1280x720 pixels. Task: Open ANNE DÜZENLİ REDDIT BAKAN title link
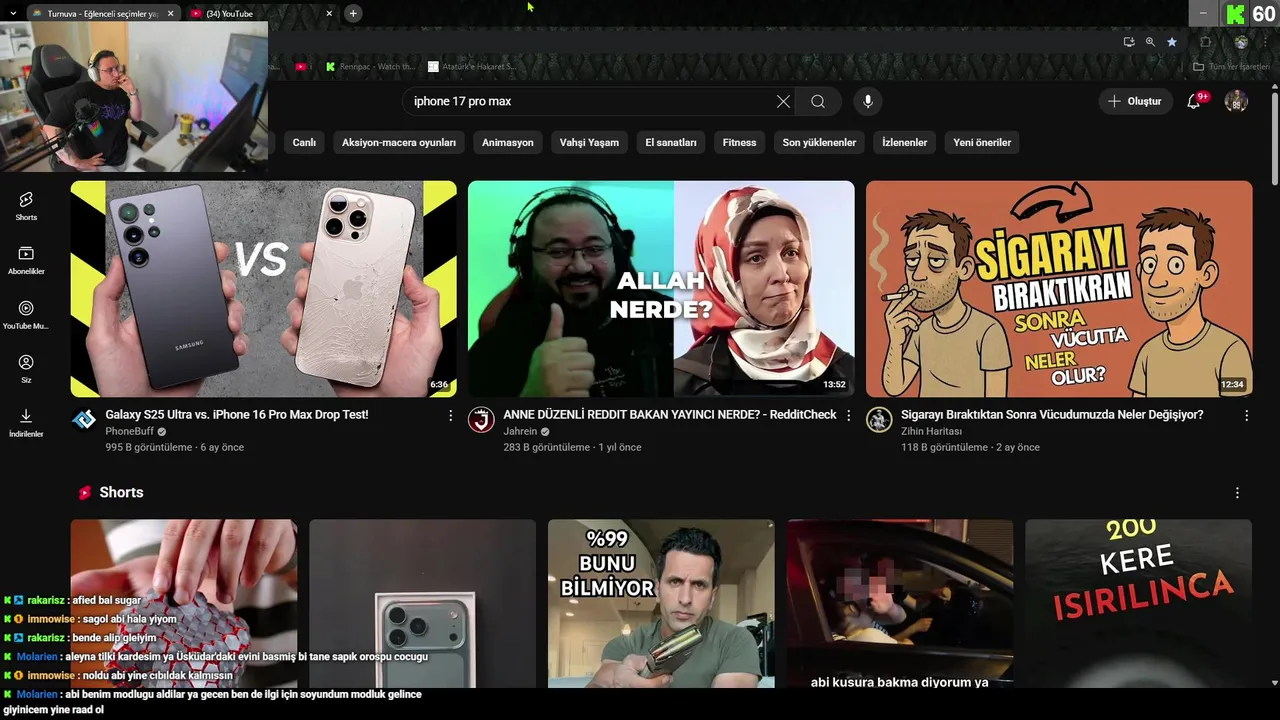coord(670,415)
